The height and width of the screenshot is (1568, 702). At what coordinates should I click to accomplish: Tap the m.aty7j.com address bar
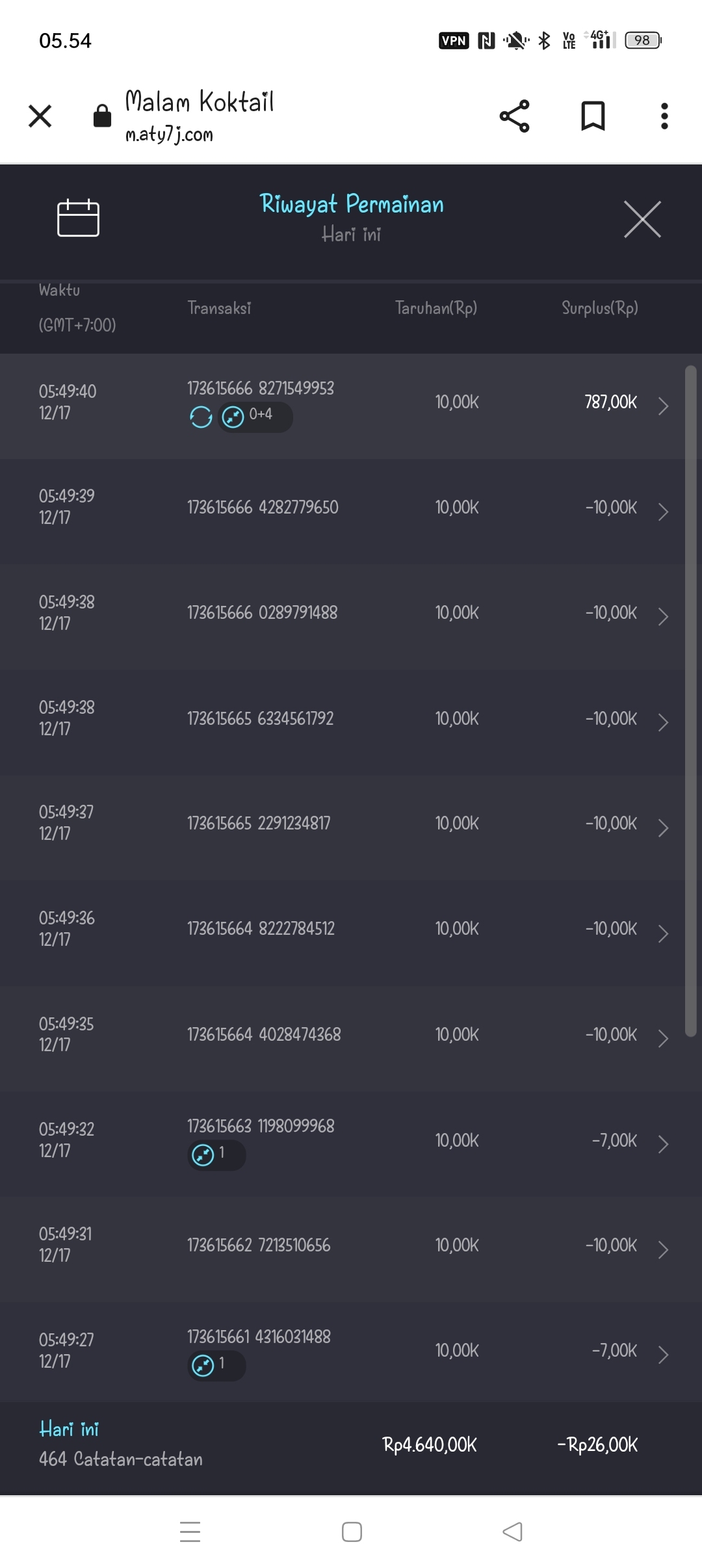pos(199,116)
